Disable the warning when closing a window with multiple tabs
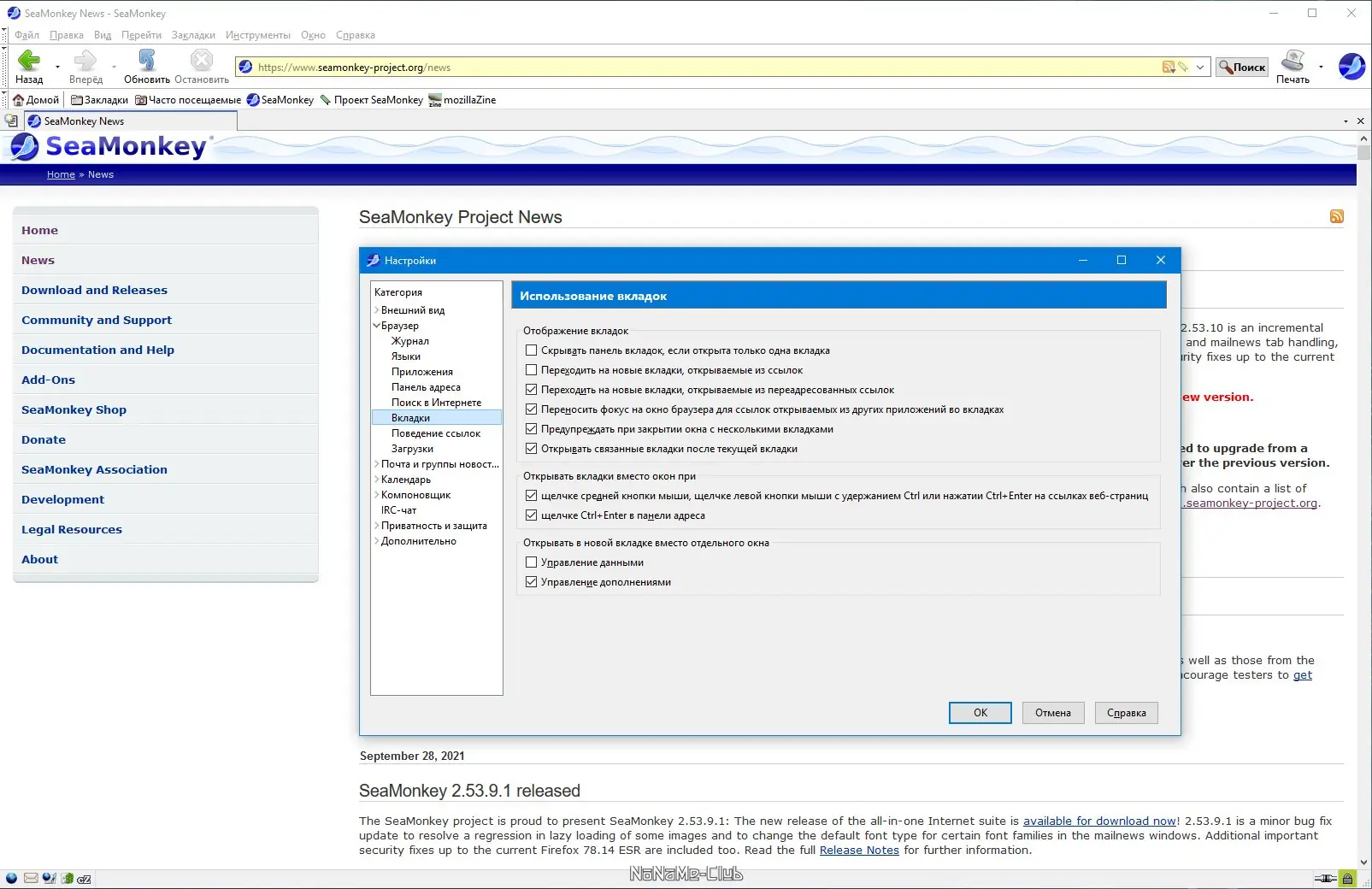Viewport: 1372px width, 889px height. tap(531, 429)
